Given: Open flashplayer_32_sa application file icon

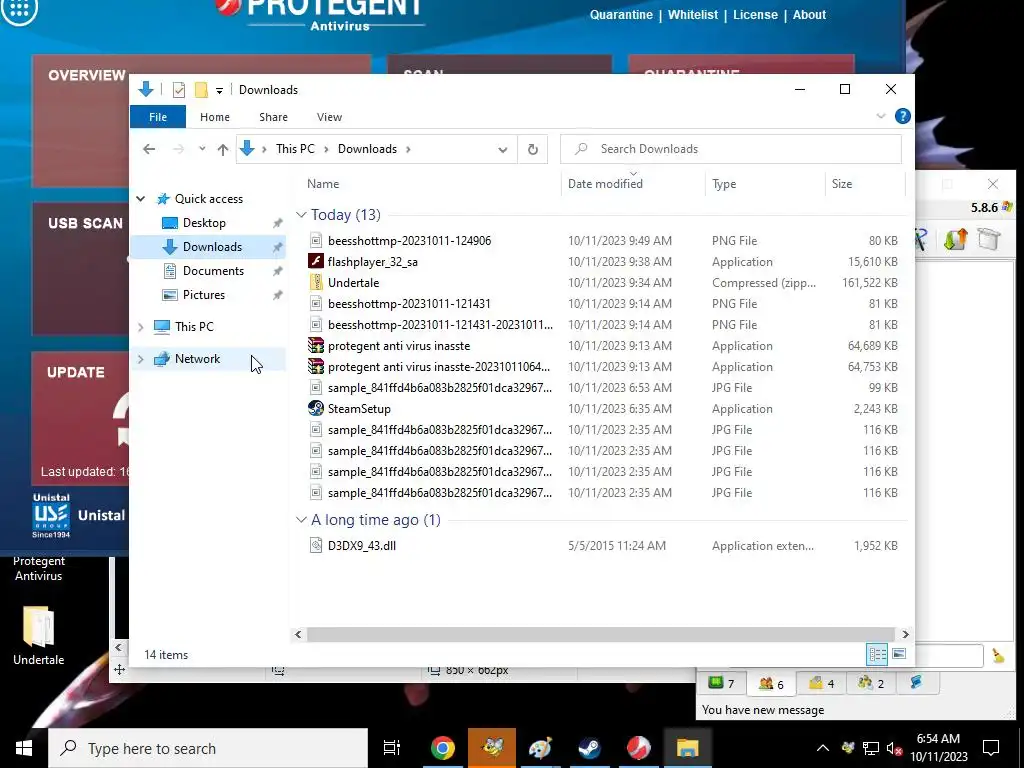Looking at the screenshot, I should [x=316, y=261].
